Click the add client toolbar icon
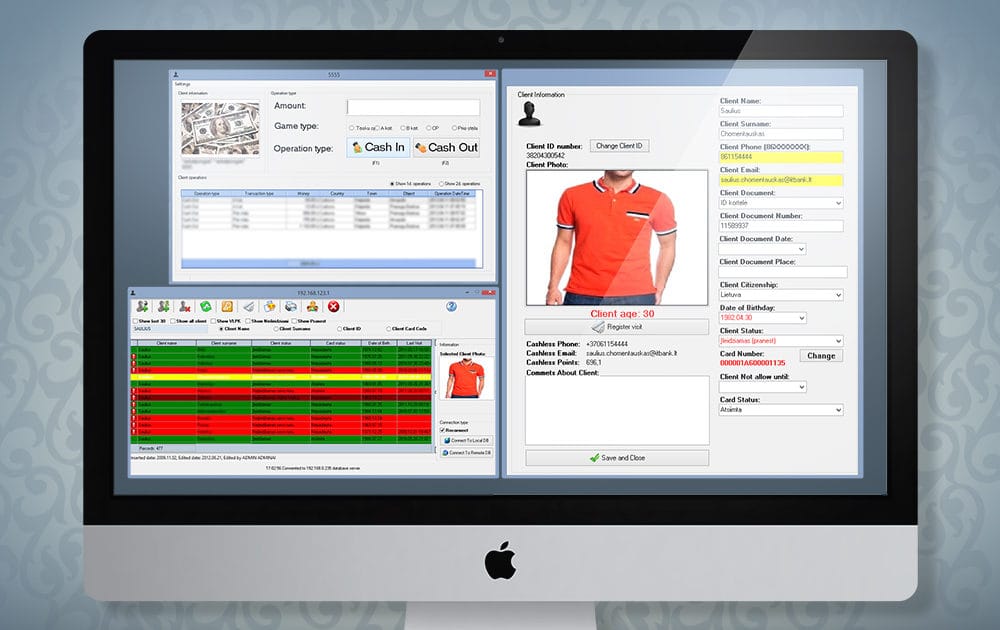 [x=143, y=307]
